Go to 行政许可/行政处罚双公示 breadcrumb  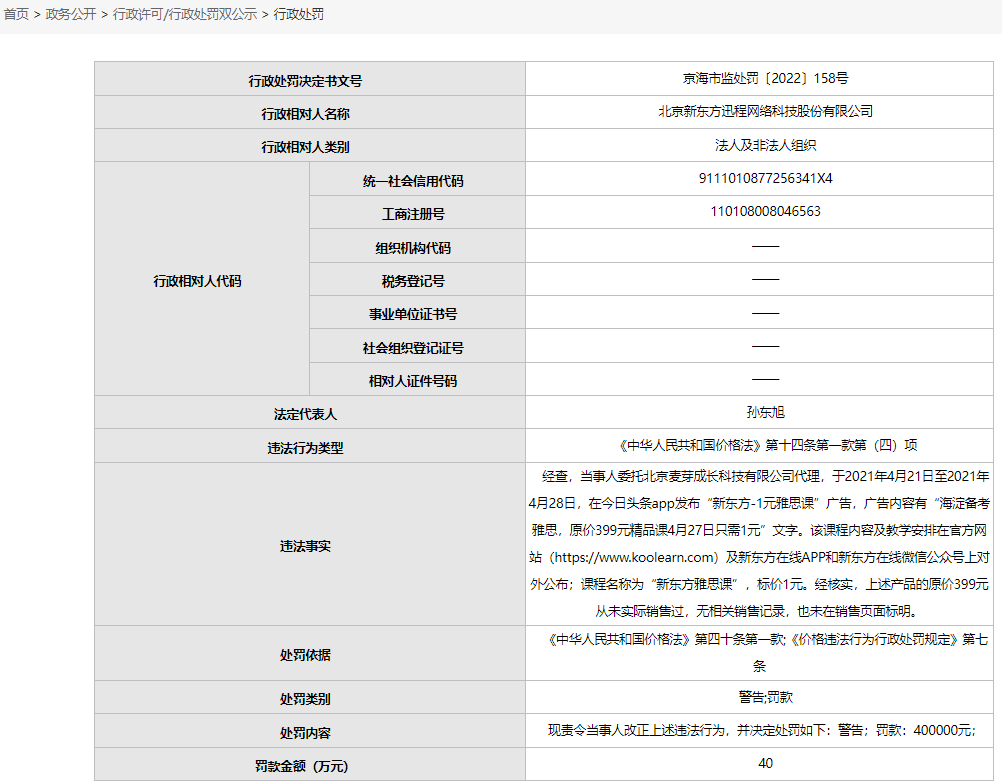pyautogui.click(x=184, y=15)
